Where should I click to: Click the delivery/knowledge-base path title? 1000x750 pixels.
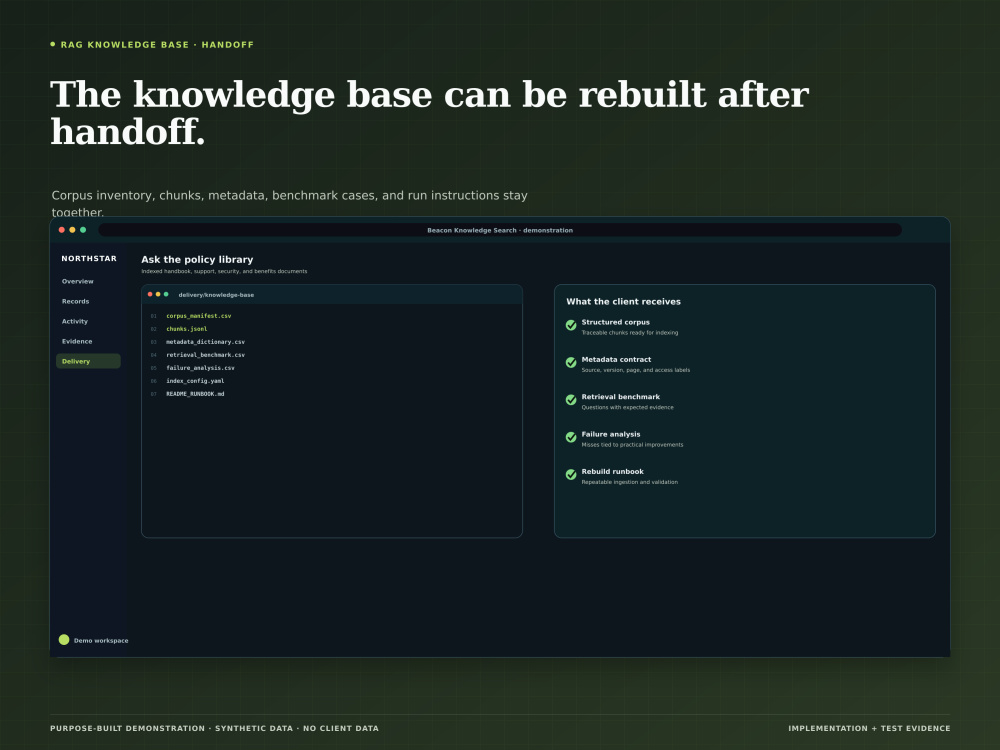coord(216,295)
